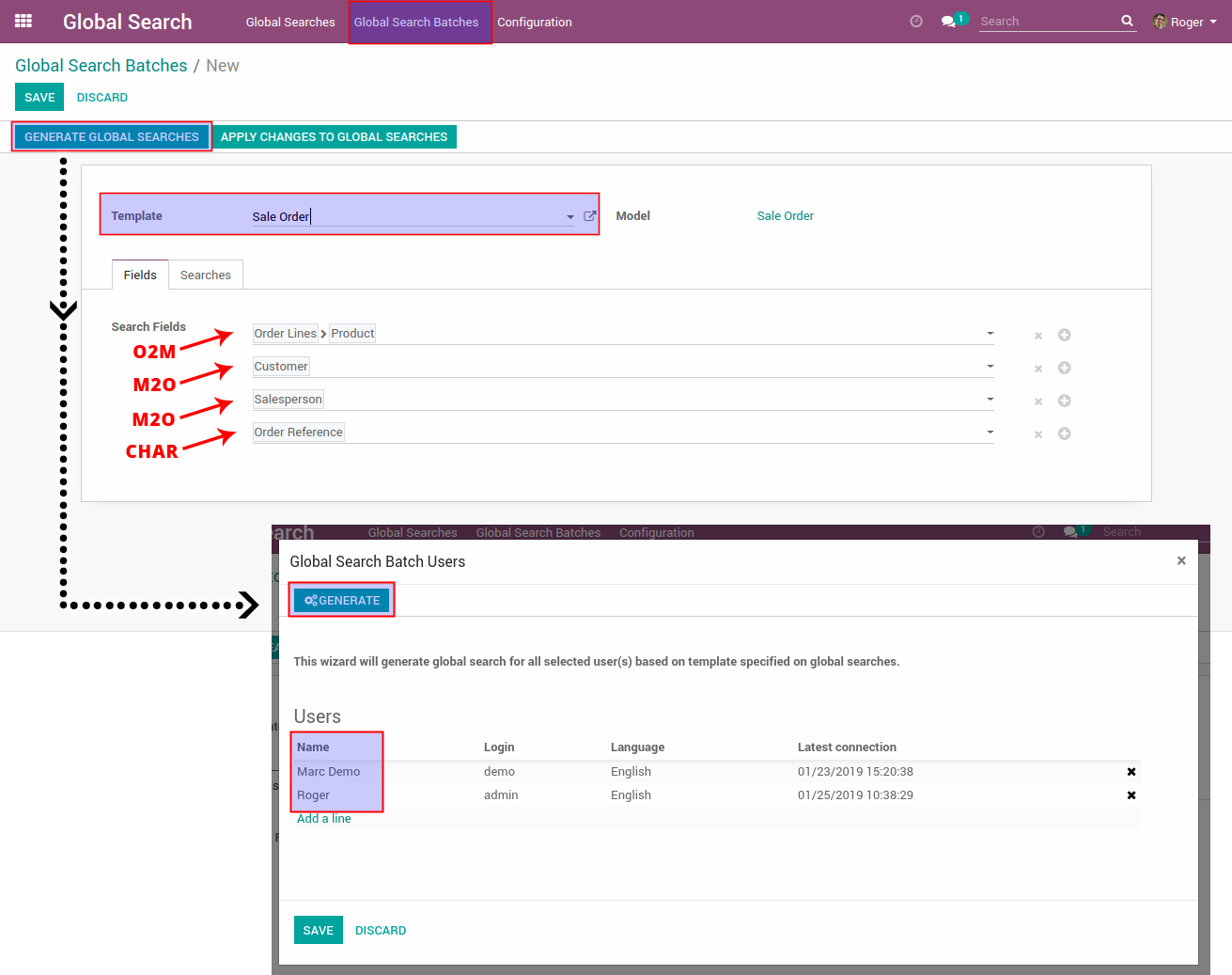This screenshot has width=1232, height=975.
Task: Click Generate Global Searches button
Action: point(112,137)
